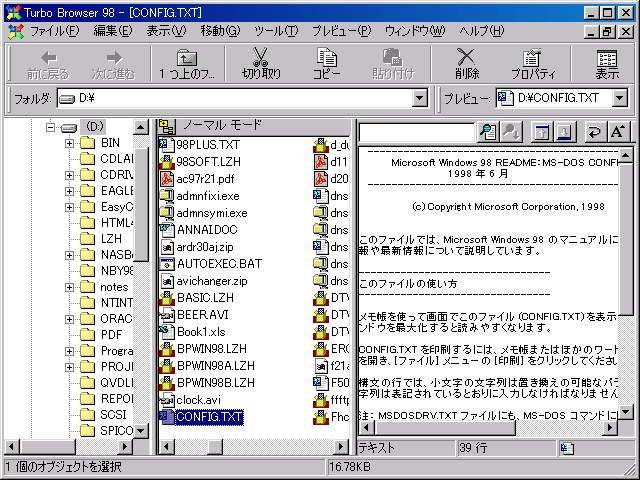Click the find-next key icon in preview
Image resolution: width=640 pixels, height=480 pixels.
510,131
